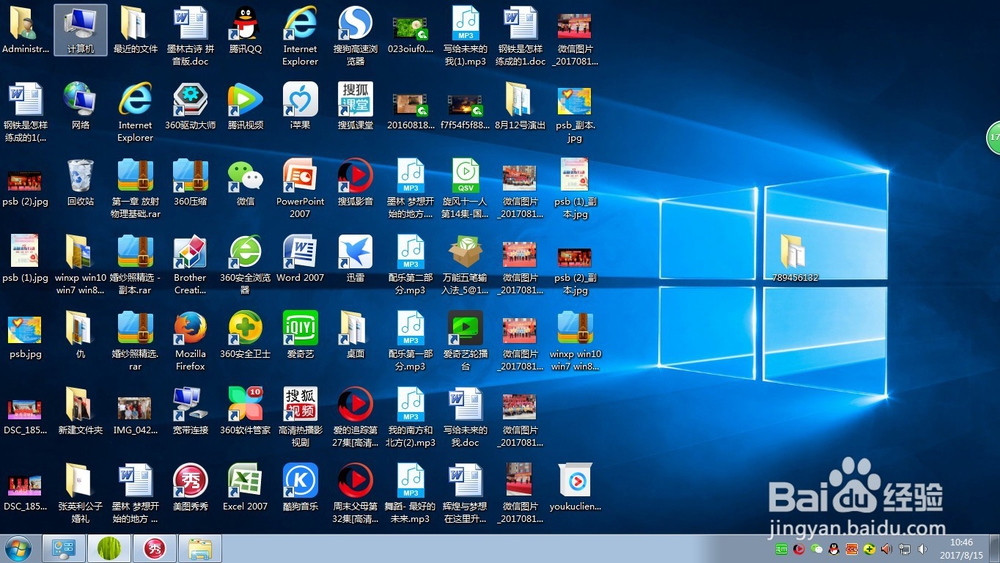Open the Windows Start button
The width and height of the screenshot is (1000, 563).
(17, 549)
